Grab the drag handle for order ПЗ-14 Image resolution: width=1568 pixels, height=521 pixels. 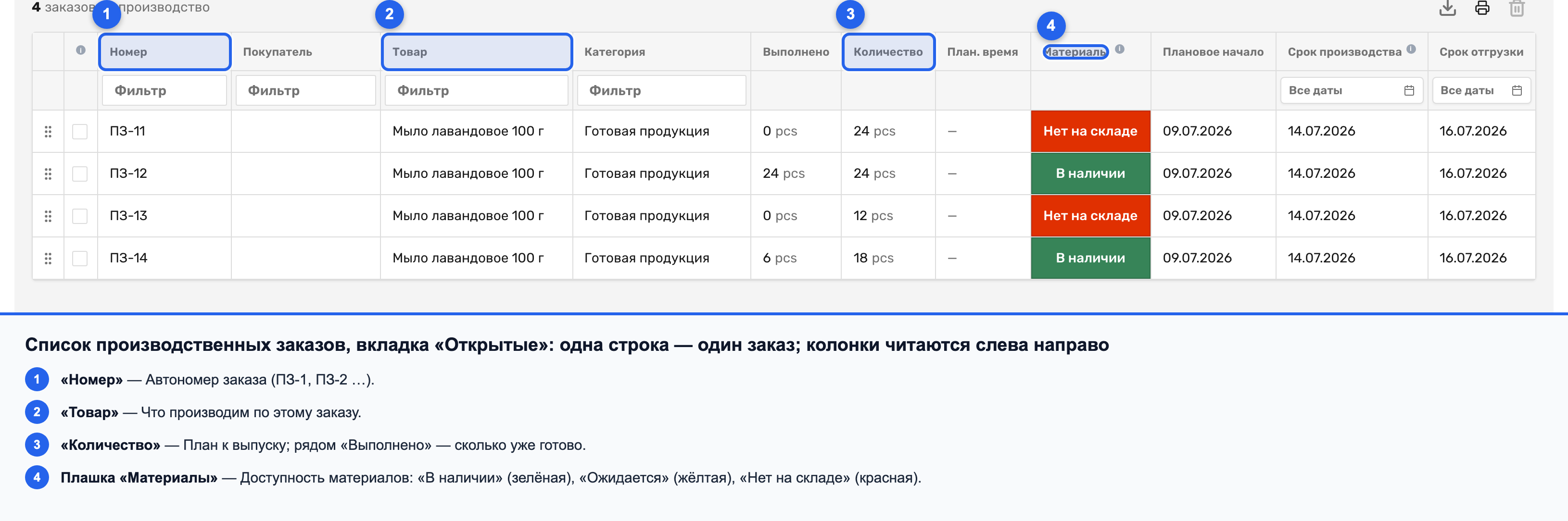[x=48, y=259]
